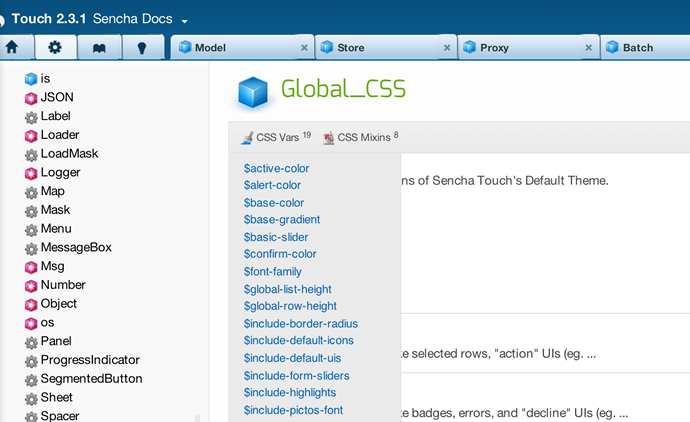Click the pink icon beside os
The height and width of the screenshot is (422, 690).
(x=31, y=323)
